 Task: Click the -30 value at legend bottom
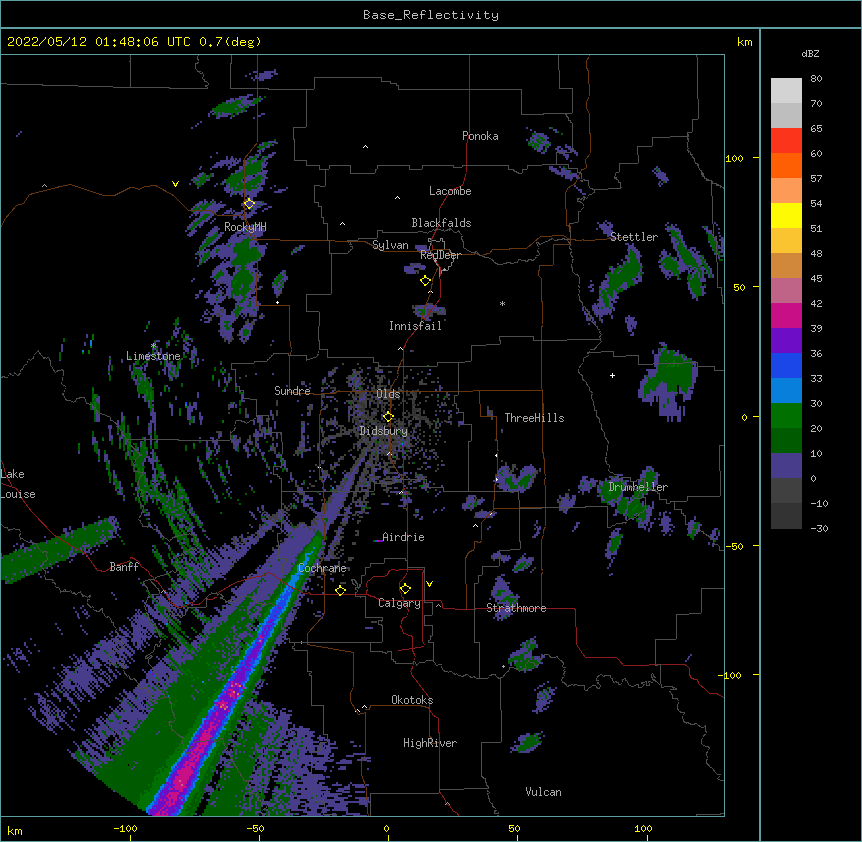819,528
